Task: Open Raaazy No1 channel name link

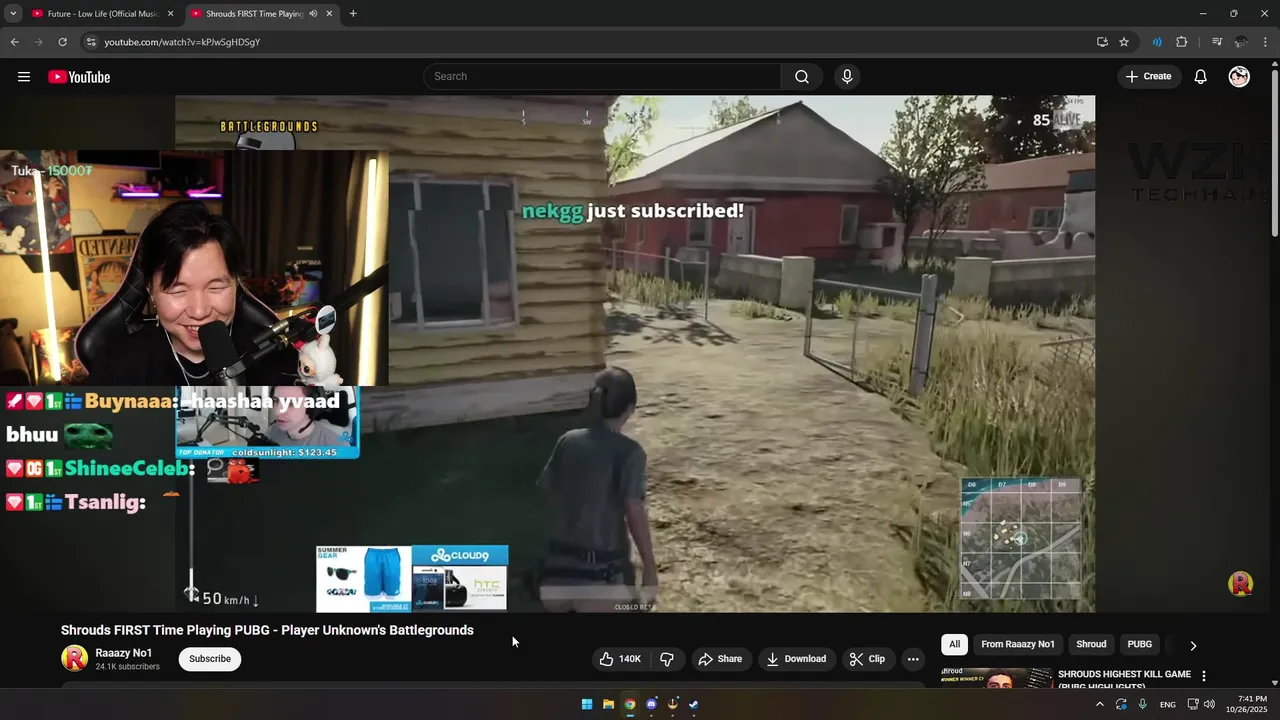Action: click(124, 653)
